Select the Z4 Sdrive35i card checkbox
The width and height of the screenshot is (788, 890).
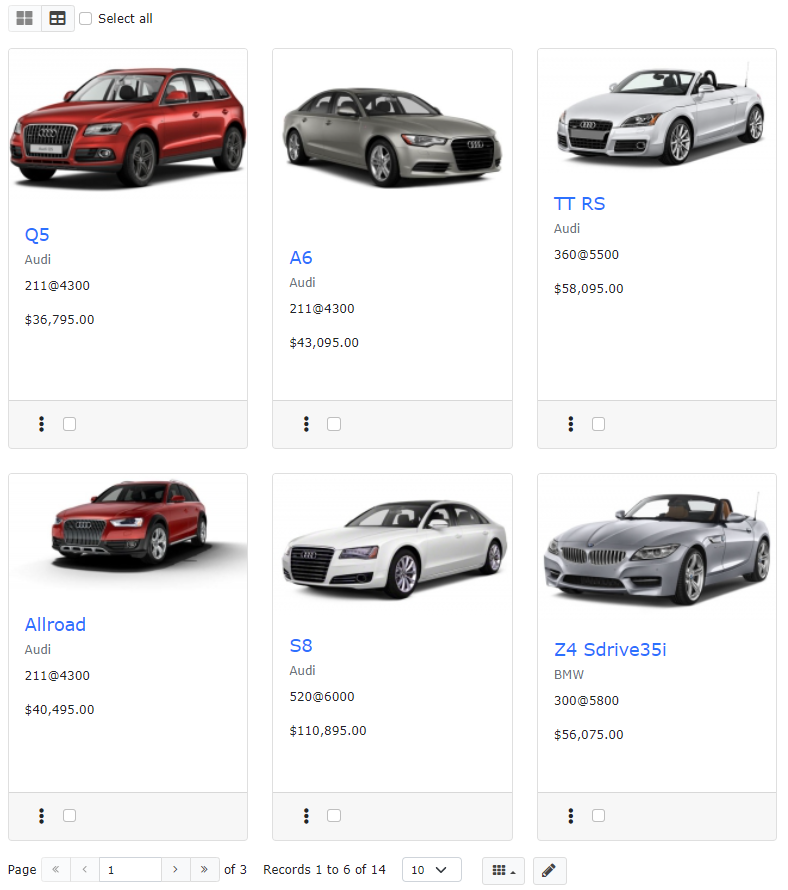point(598,816)
